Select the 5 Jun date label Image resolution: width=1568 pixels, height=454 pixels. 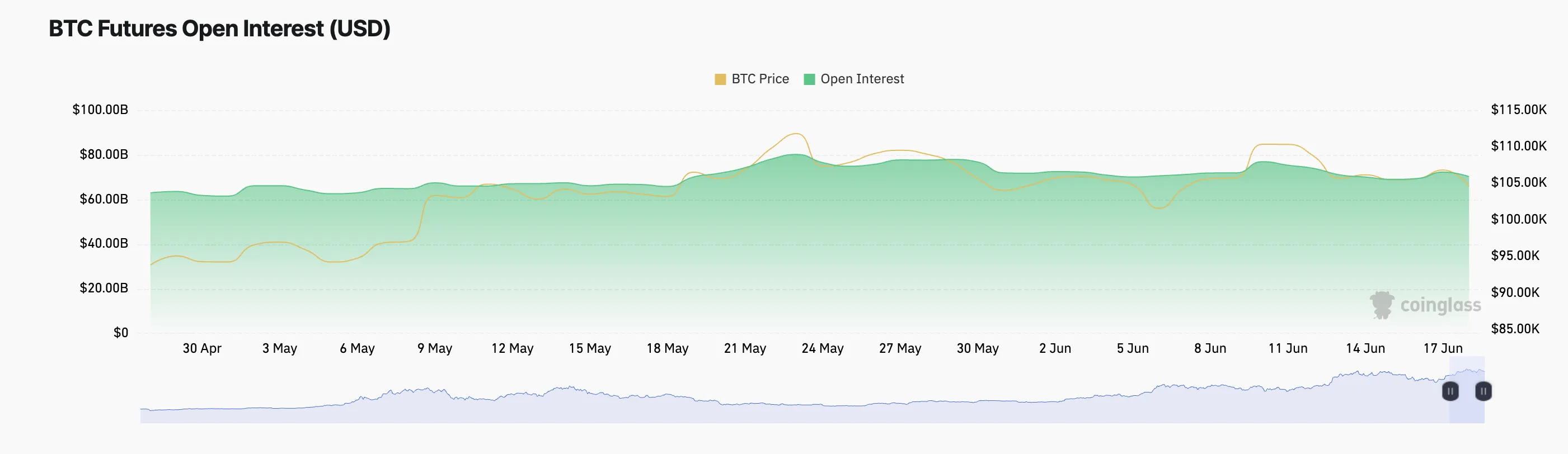coord(1132,348)
